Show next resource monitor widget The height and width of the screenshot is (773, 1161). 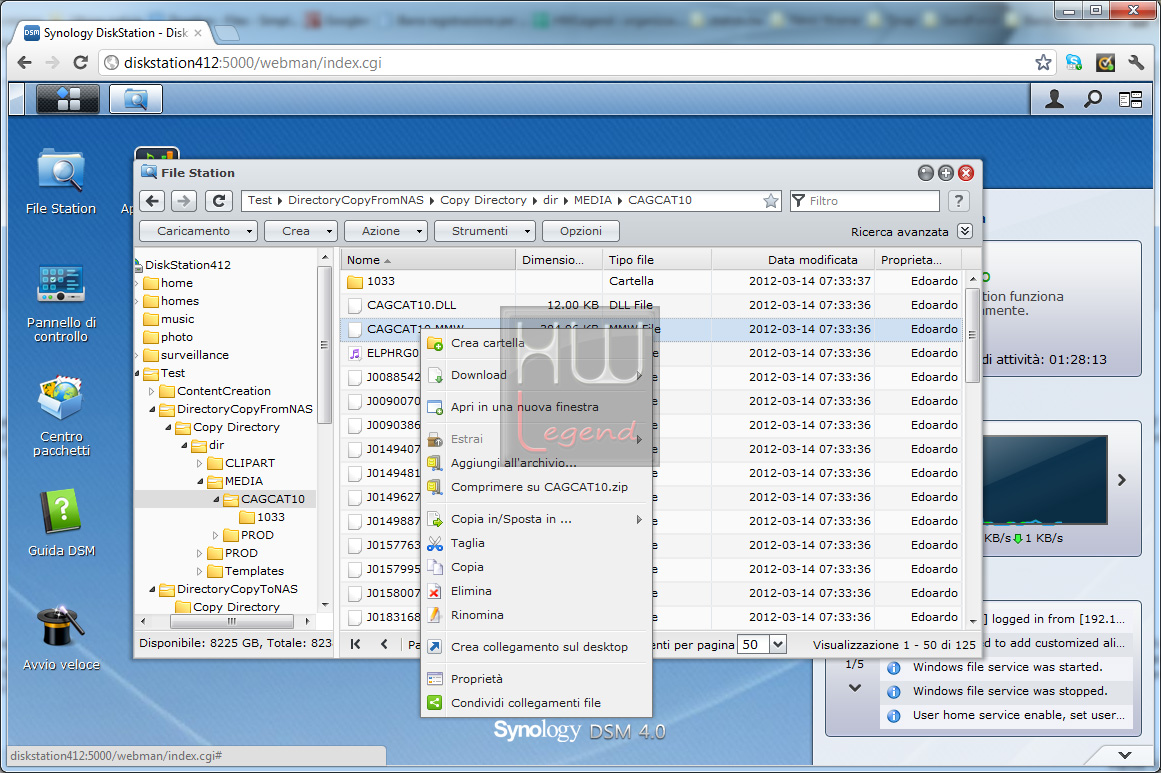click(1122, 480)
